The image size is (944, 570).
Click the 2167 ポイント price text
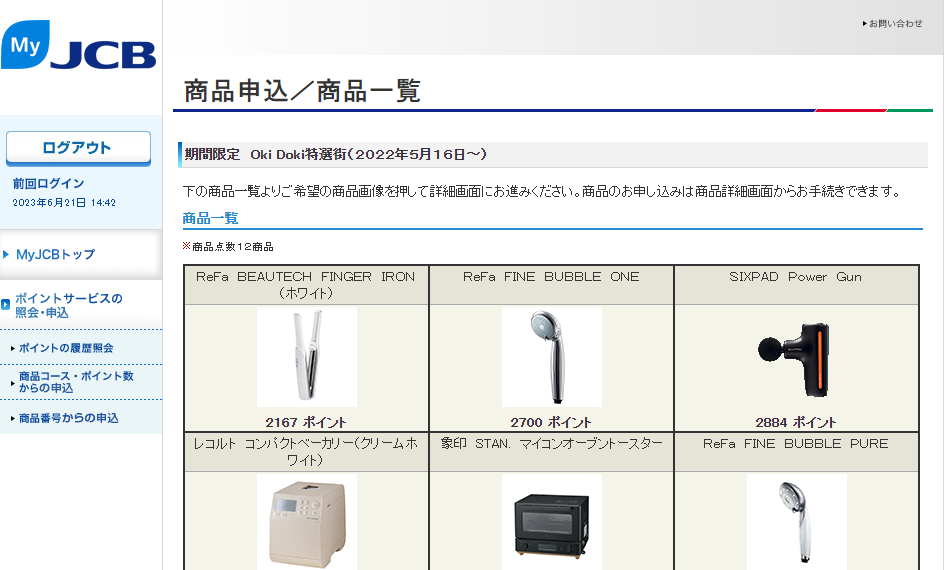306,423
